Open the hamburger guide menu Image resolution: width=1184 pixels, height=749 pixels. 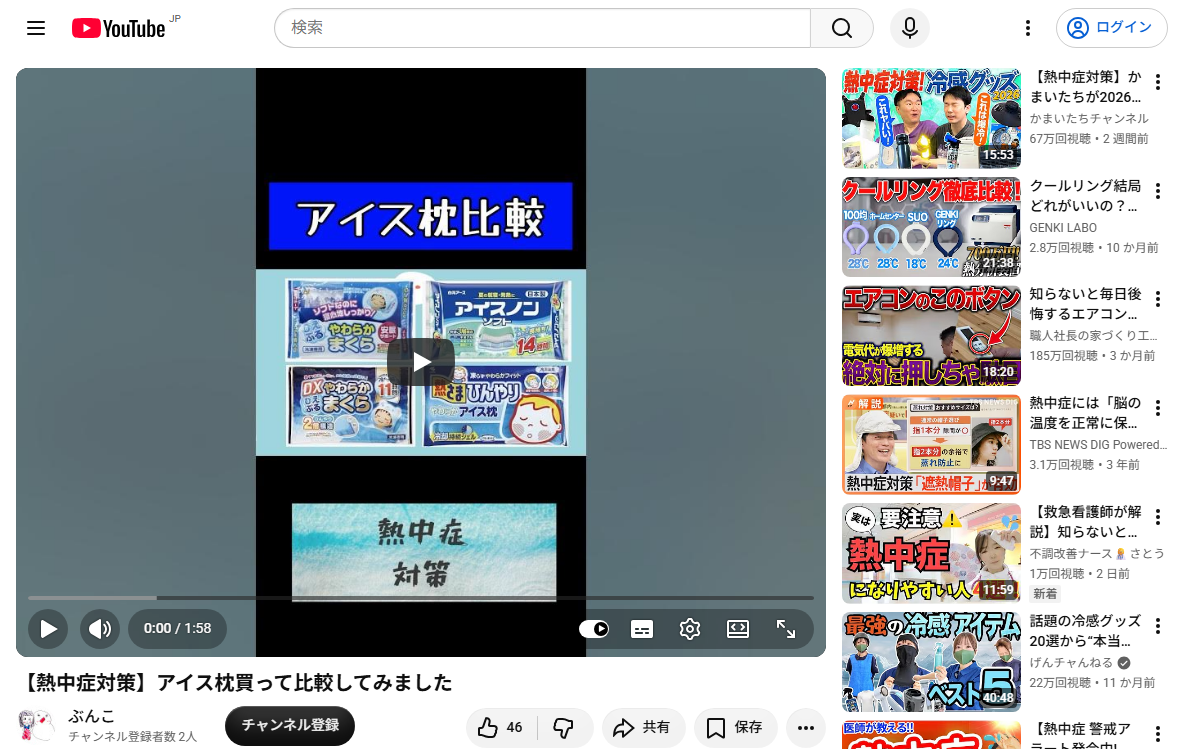35,29
